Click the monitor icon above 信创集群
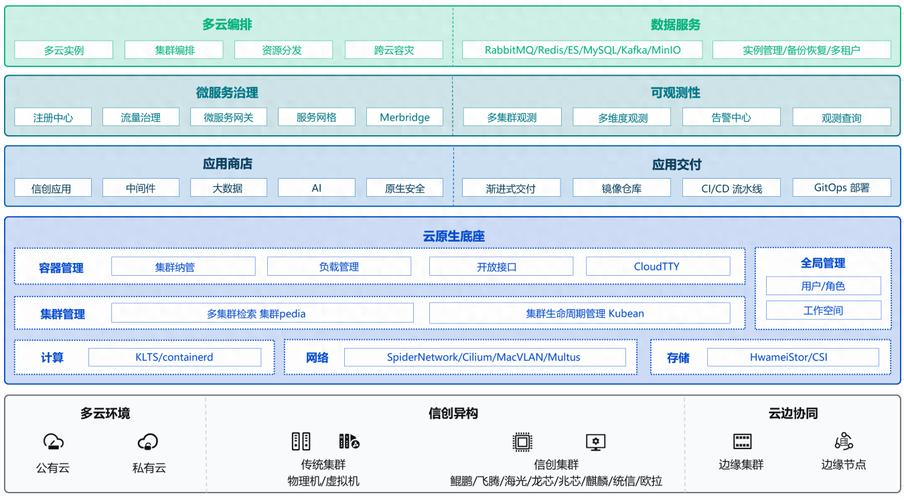Image resolution: width=904 pixels, height=500 pixels. click(x=596, y=441)
